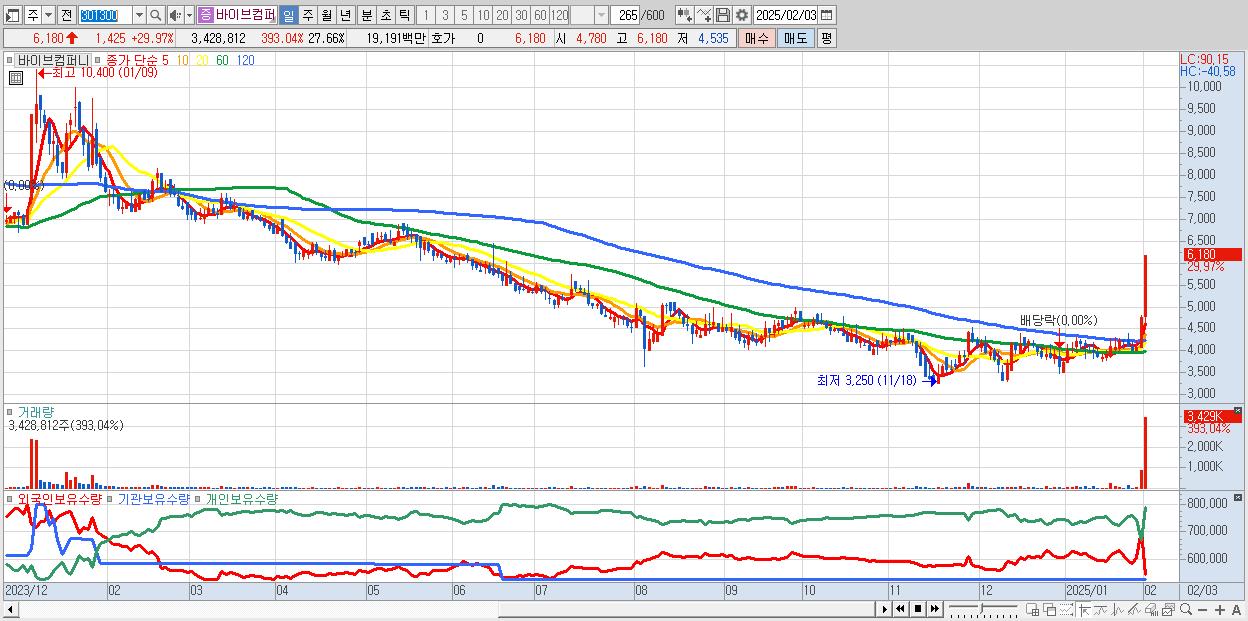The width and height of the screenshot is (1248, 621).
Task: Click the fast-forward playback button
Action: [935, 609]
